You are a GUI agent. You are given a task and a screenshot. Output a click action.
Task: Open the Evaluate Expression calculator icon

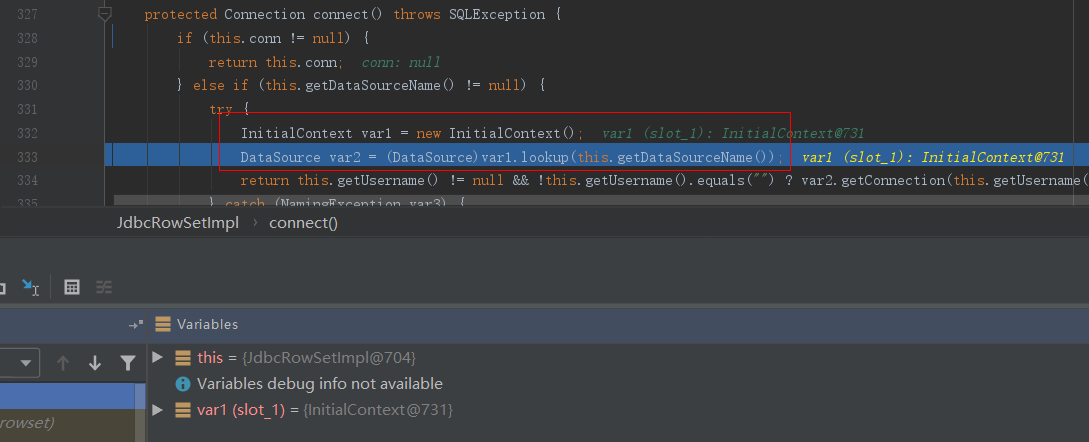pyautogui.click(x=72, y=287)
